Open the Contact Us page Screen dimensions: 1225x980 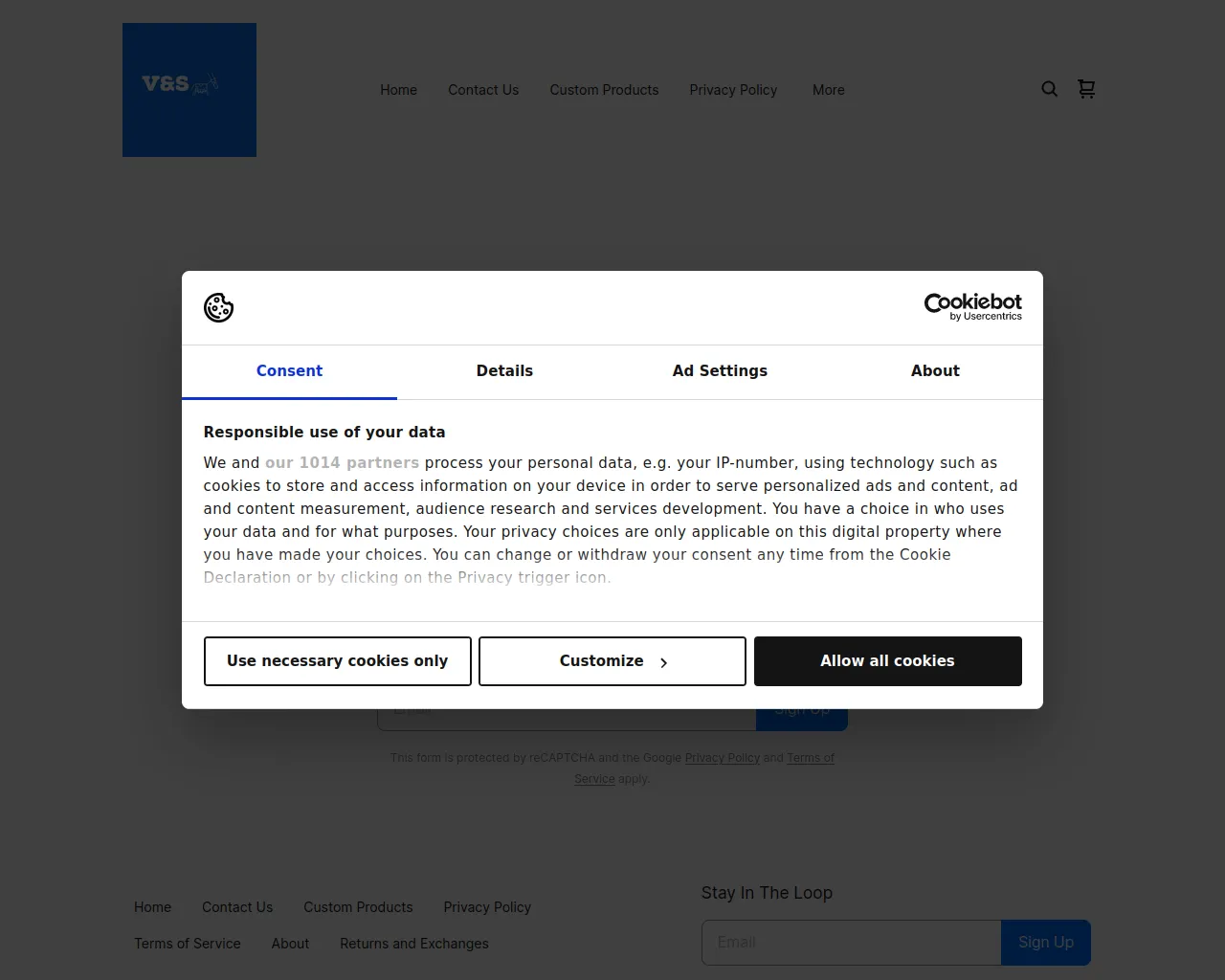click(x=483, y=90)
